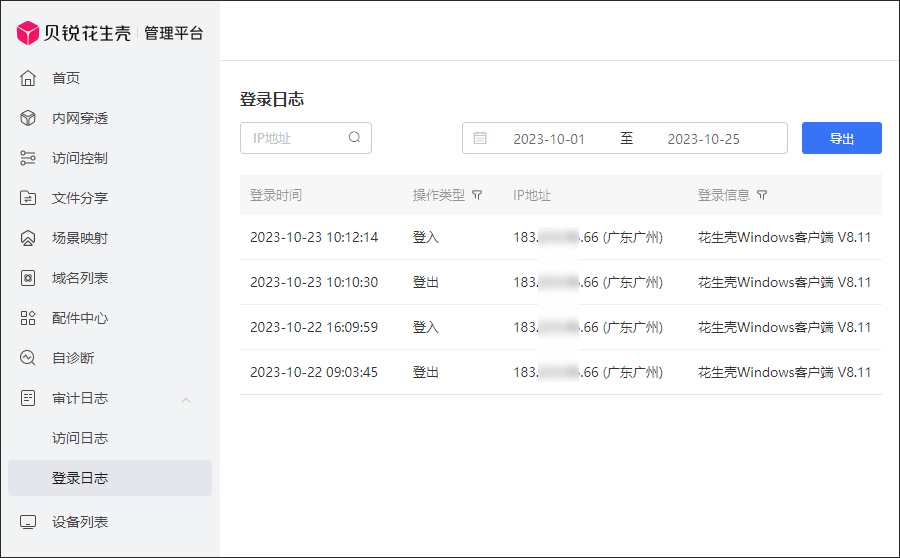Click the blue 导出 export button
This screenshot has width=900, height=558.
coord(841,138)
